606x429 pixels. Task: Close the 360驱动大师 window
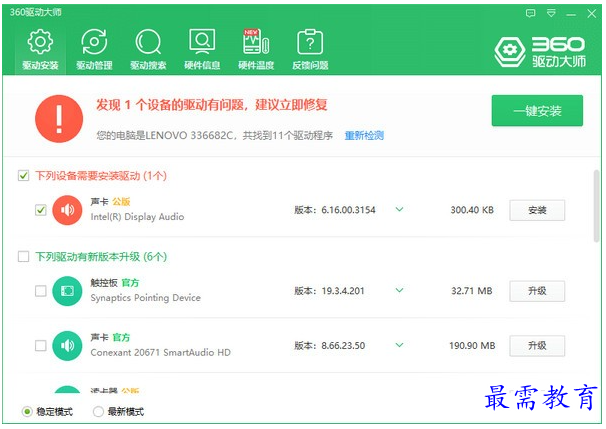[x=591, y=14]
